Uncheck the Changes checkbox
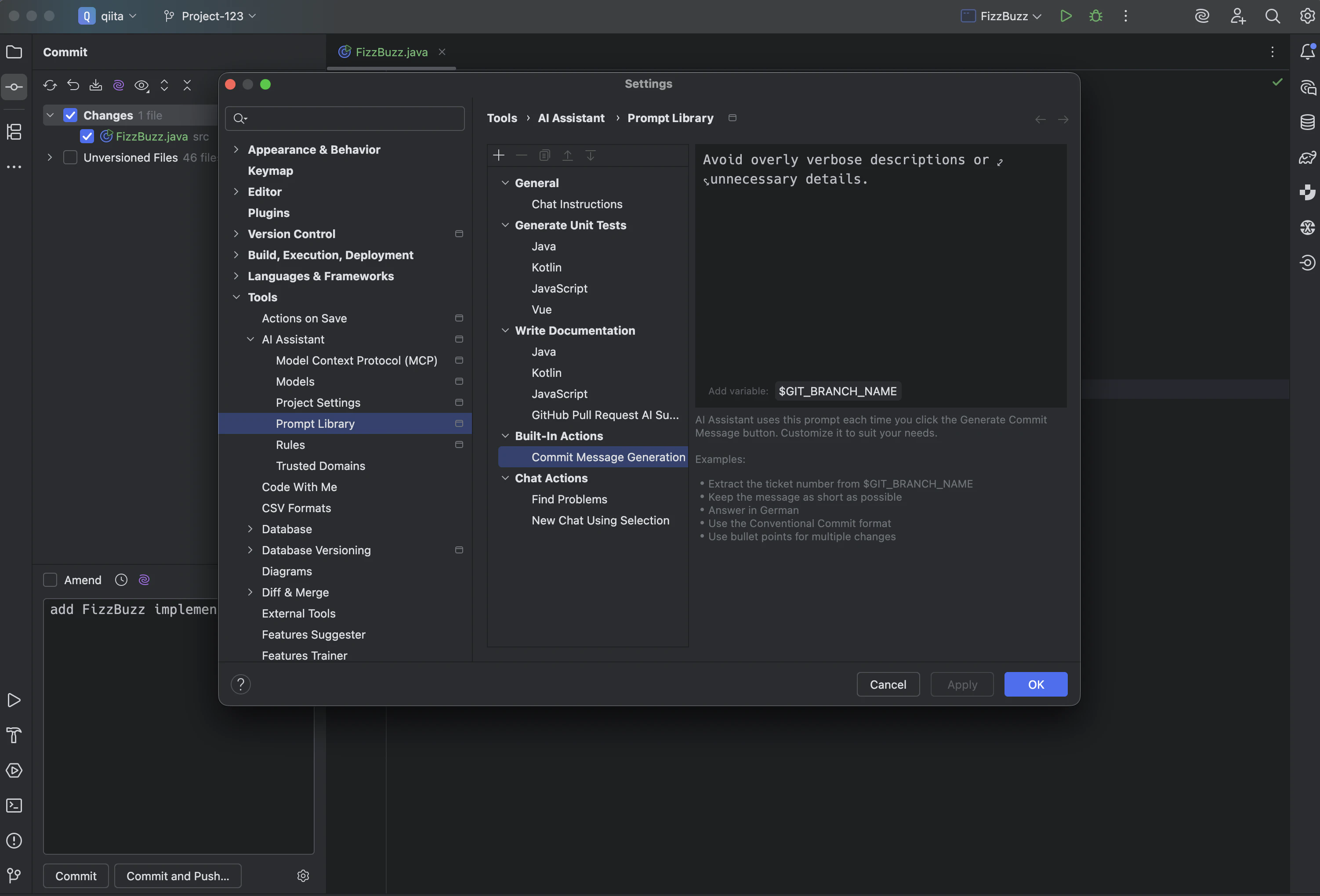1320x896 pixels. [x=70, y=115]
